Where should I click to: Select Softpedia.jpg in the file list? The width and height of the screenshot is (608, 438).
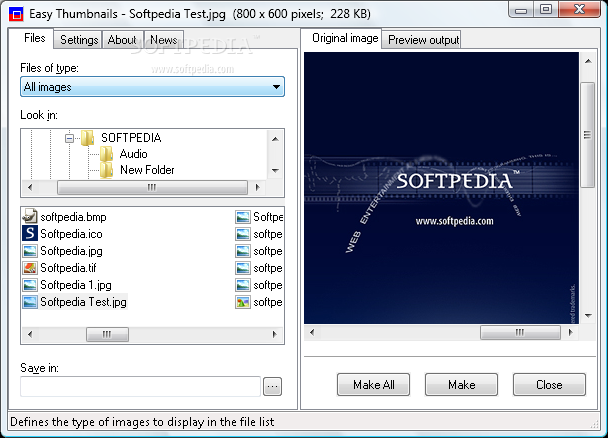(x=71, y=251)
